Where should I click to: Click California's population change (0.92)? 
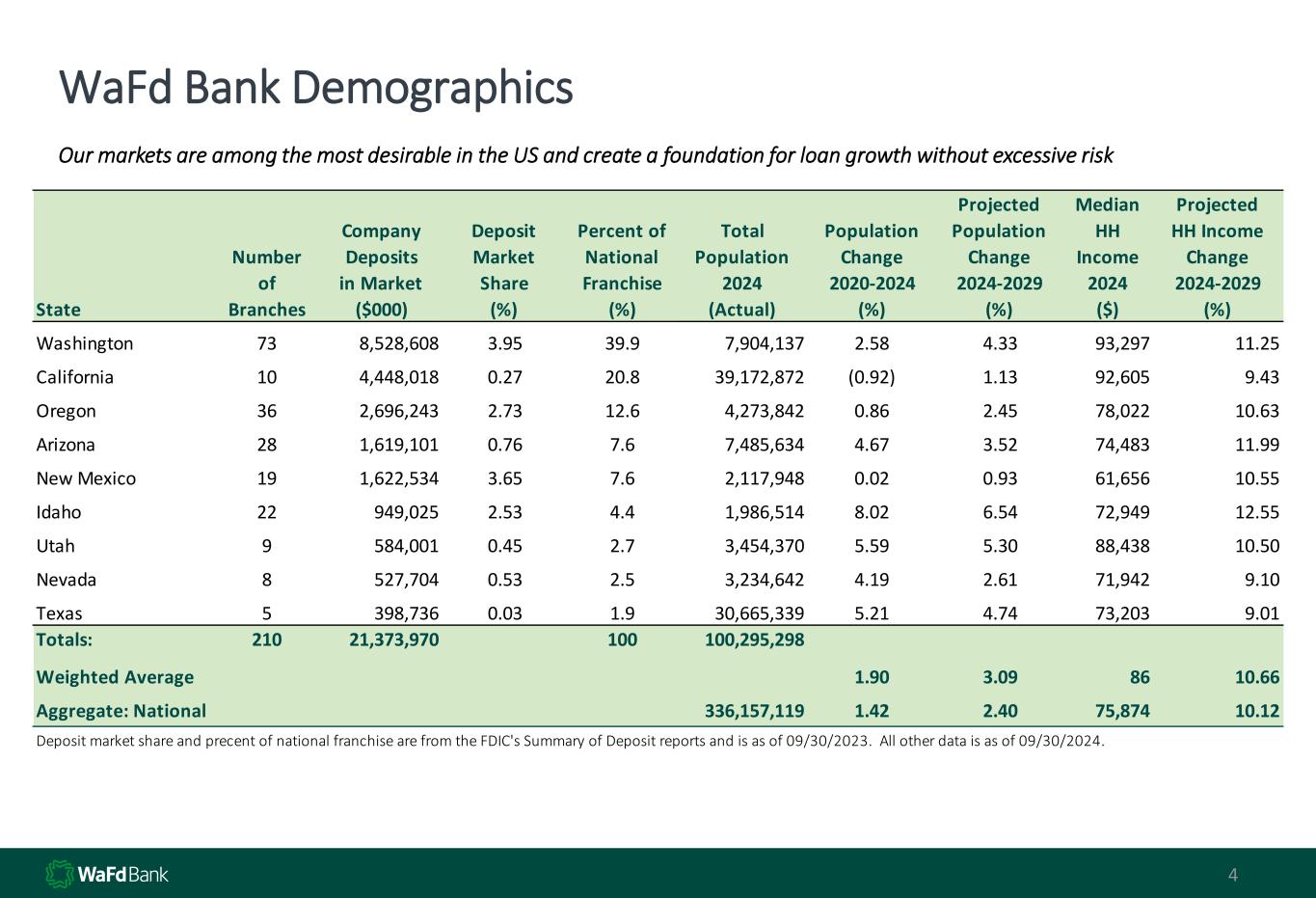point(872,377)
